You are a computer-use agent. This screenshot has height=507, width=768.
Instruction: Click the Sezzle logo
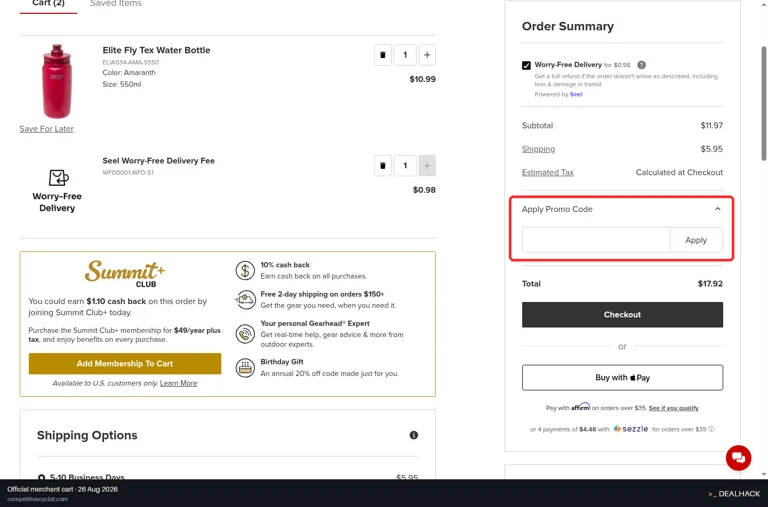[631, 429]
